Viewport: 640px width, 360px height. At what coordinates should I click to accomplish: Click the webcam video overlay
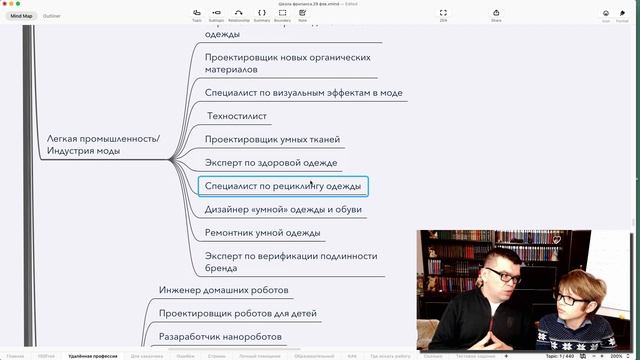(x=524, y=290)
